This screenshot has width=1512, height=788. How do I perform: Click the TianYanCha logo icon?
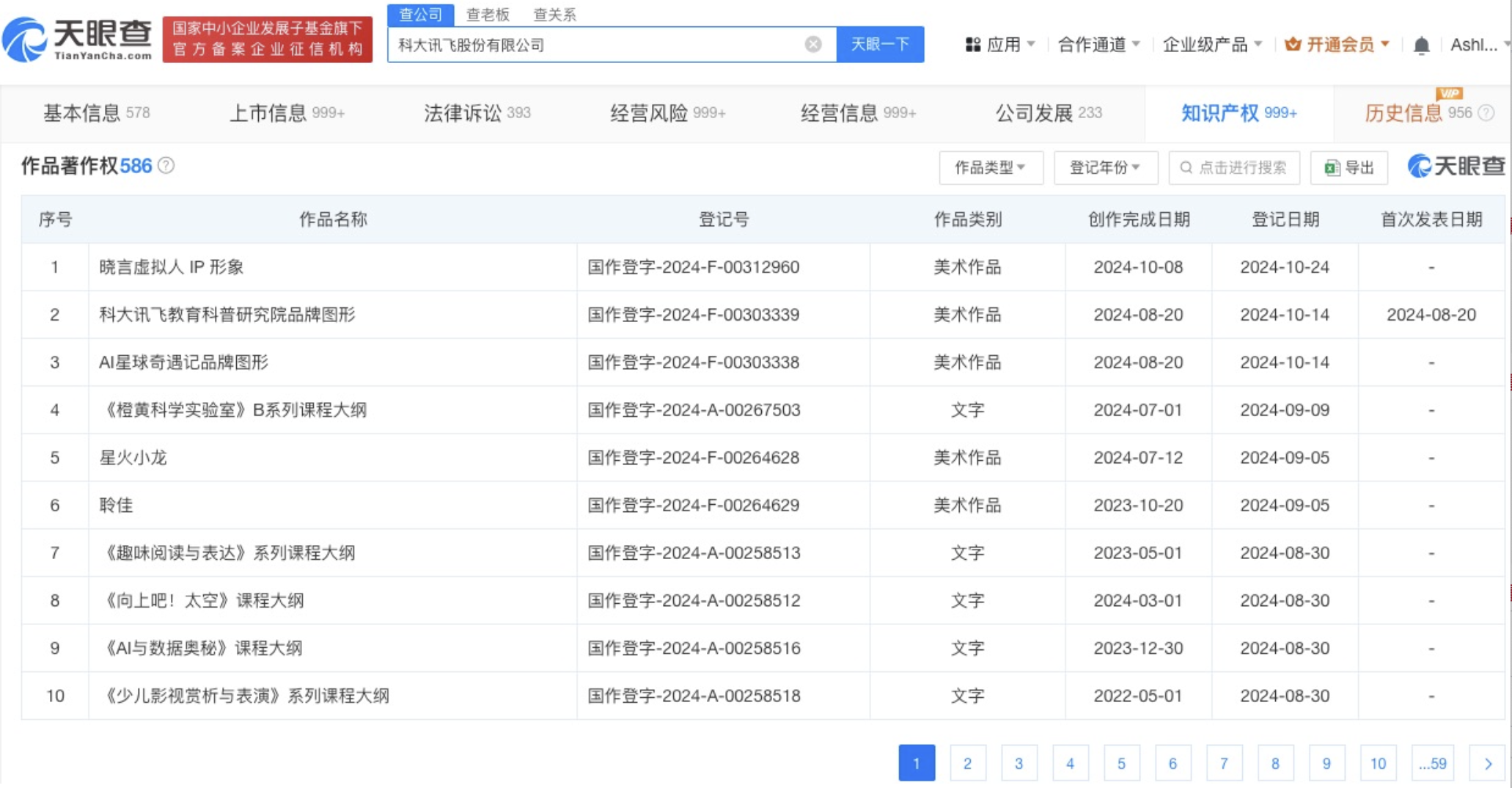point(26,40)
